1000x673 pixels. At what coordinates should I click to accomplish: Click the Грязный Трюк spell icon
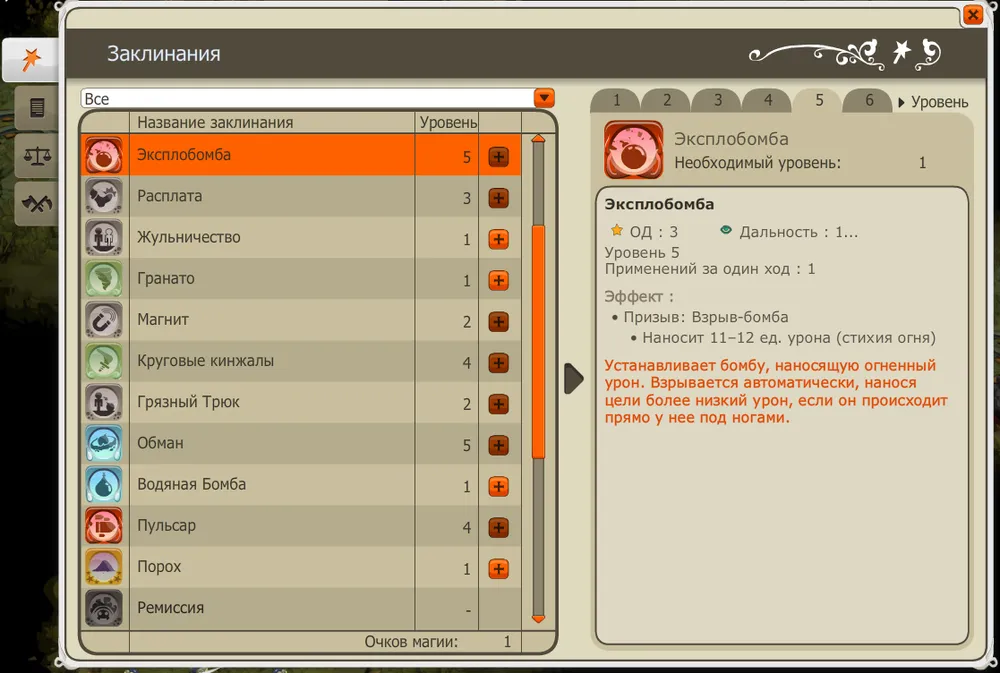pos(104,402)
